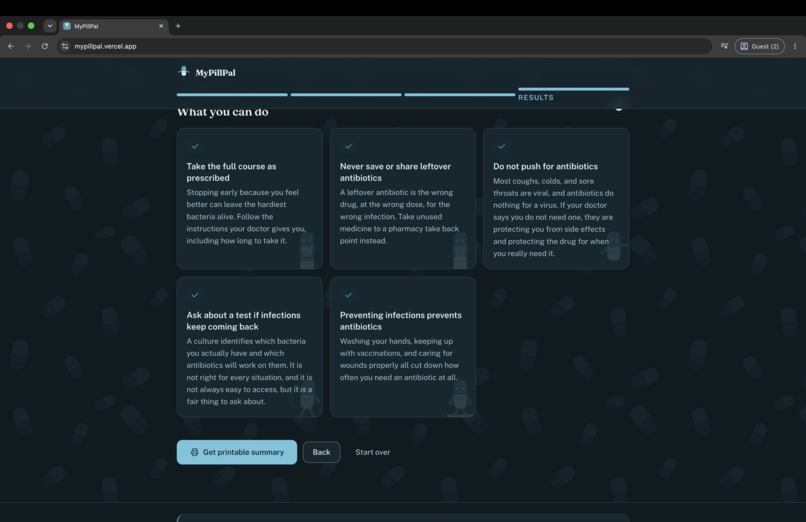806x522 pixels.
Task: Open the browser three-dot menu
Action: click(795, 46)
